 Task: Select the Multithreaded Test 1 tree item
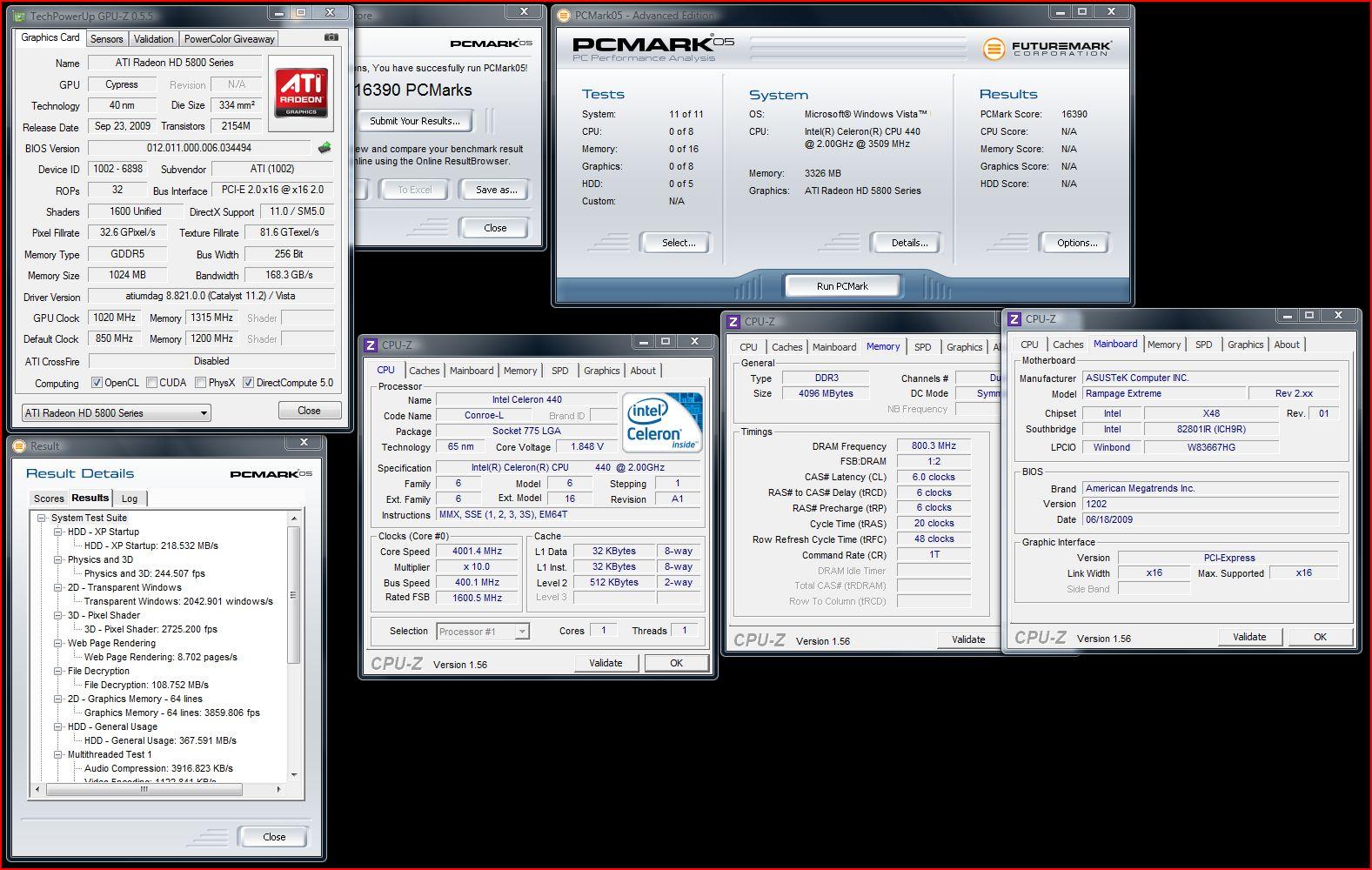[x=110, y=754]
